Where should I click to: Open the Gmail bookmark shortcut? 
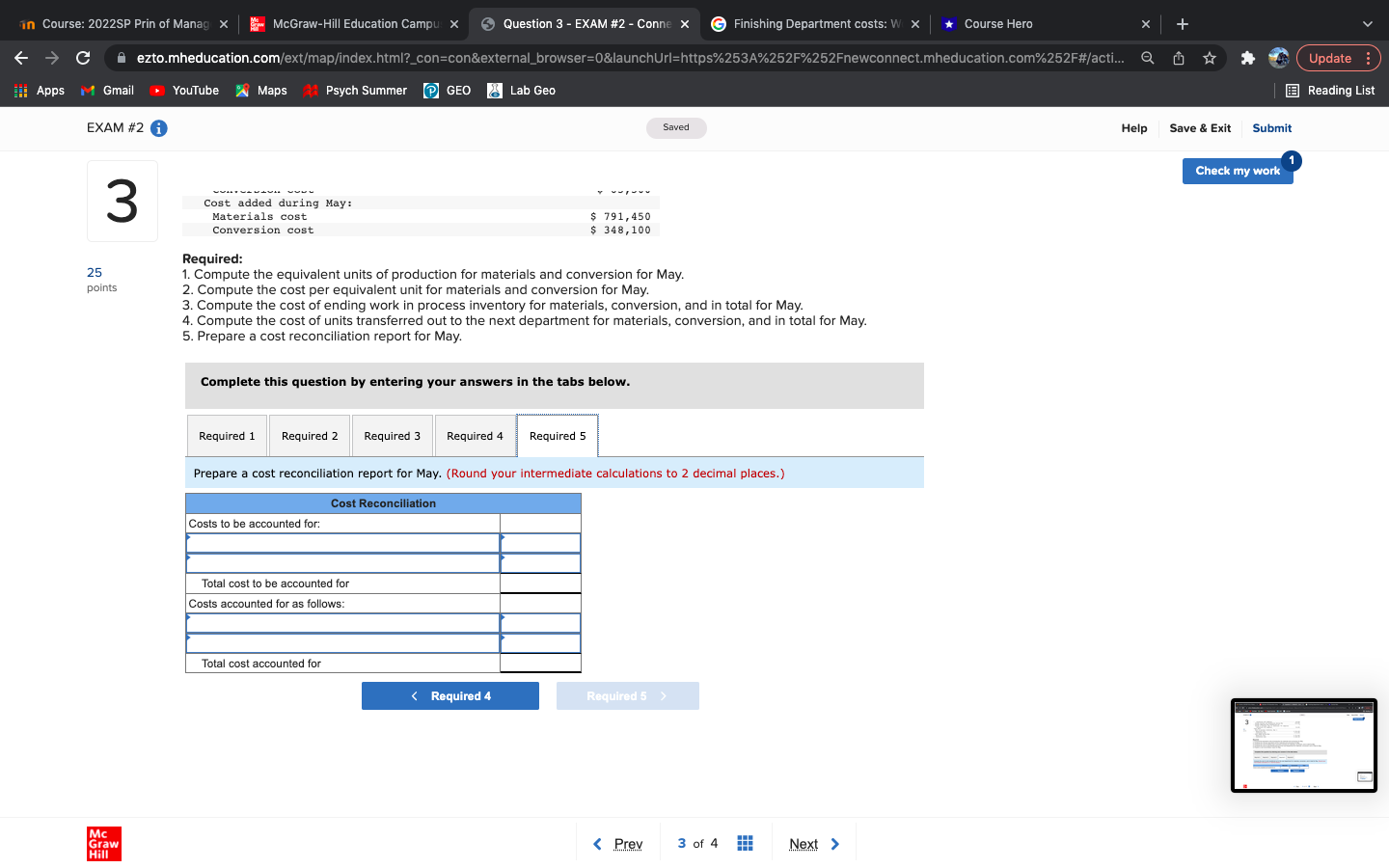tap(106, 90)
